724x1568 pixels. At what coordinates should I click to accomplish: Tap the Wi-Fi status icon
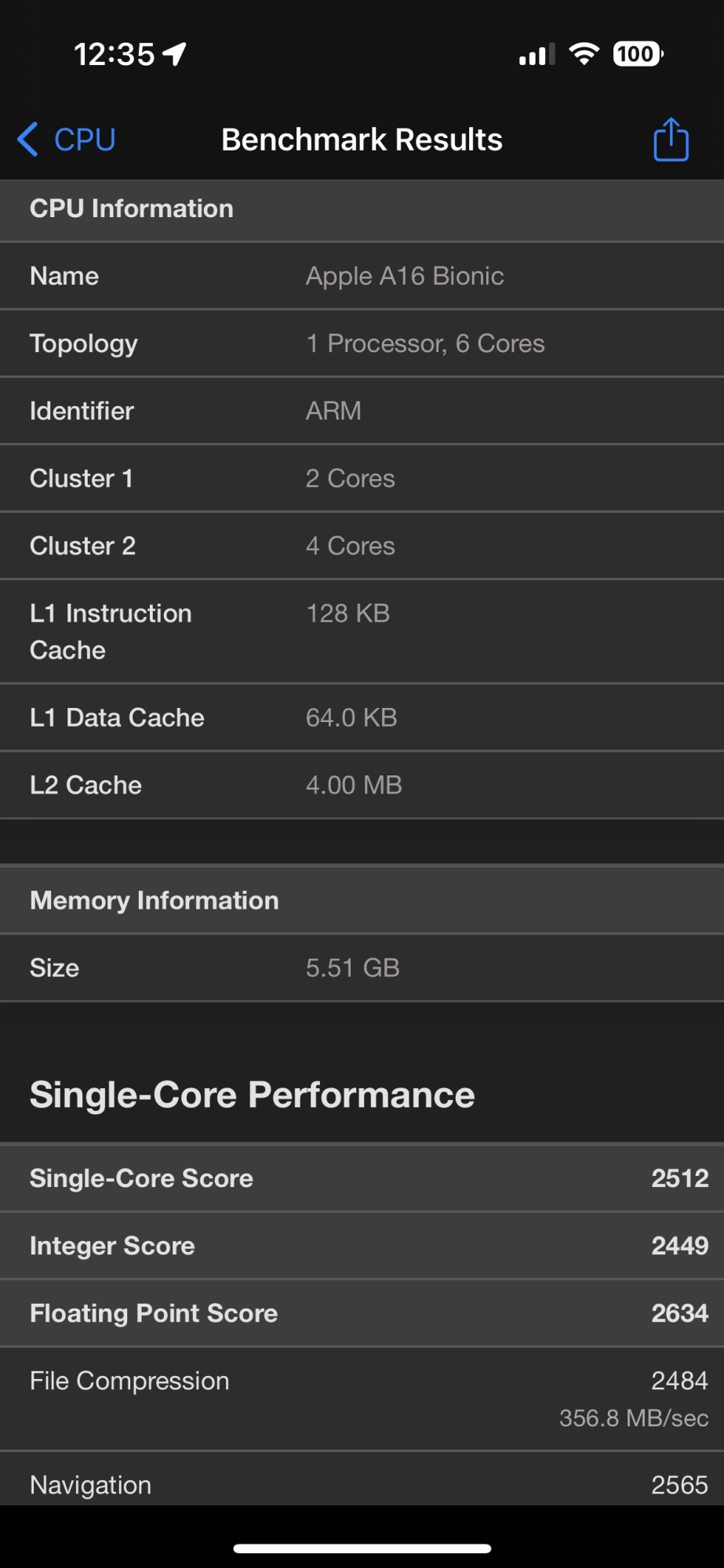point(584,53)
